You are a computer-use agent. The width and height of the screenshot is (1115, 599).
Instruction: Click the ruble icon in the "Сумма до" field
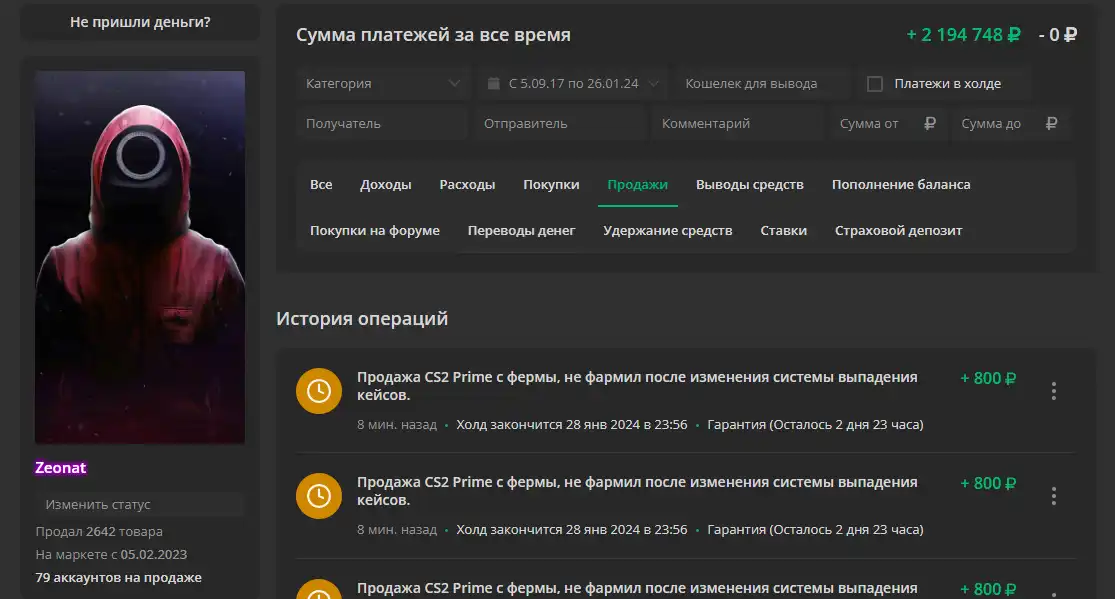(x=1052, y=123)
